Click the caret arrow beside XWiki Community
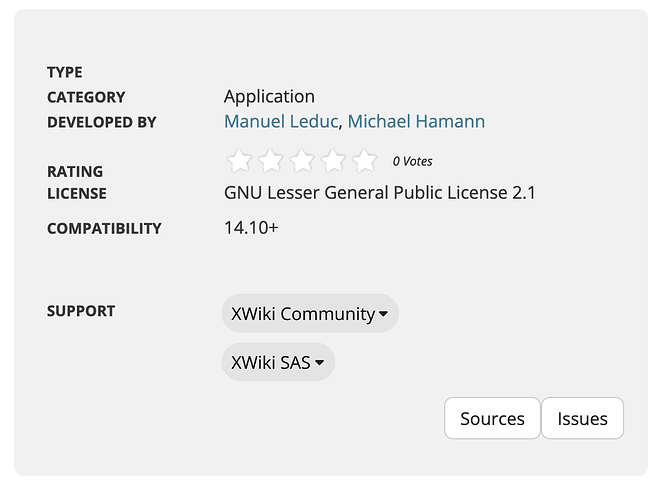This screenshot has width=662, height=500. (383, 314)
